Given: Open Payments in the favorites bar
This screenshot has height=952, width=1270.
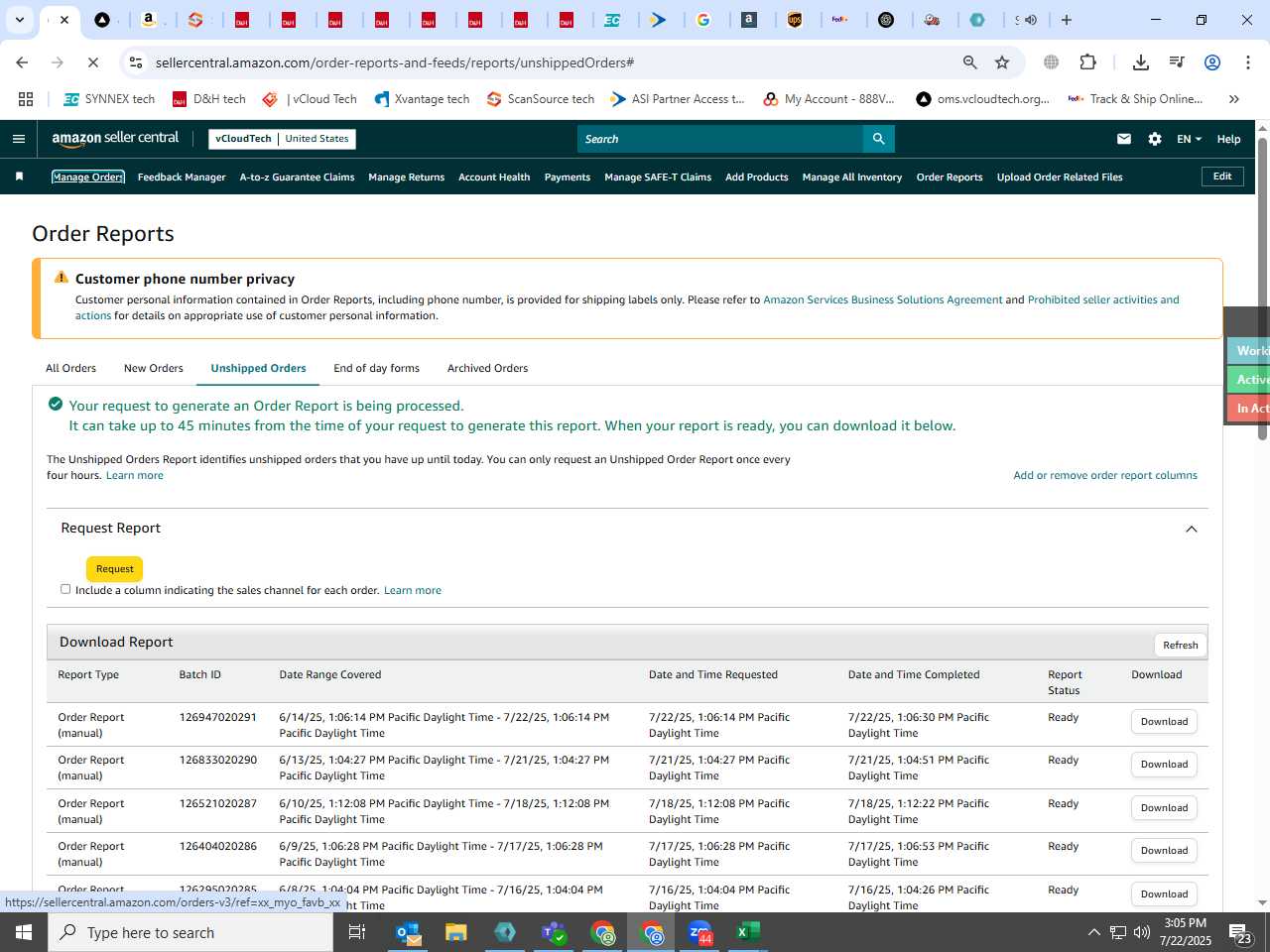Looking at the screenshot, I should coord(568,177).
